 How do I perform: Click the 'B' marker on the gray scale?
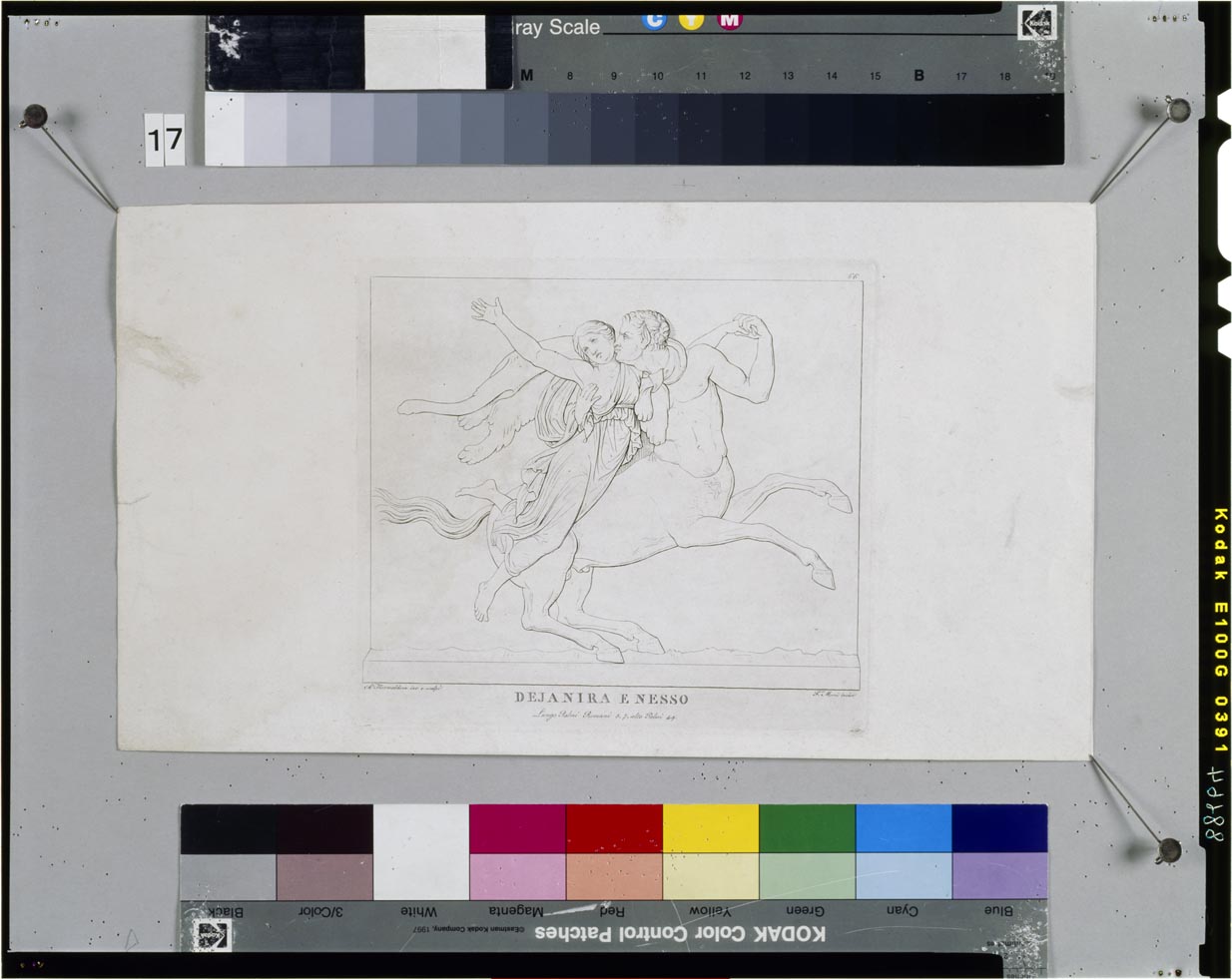(919, 75)
